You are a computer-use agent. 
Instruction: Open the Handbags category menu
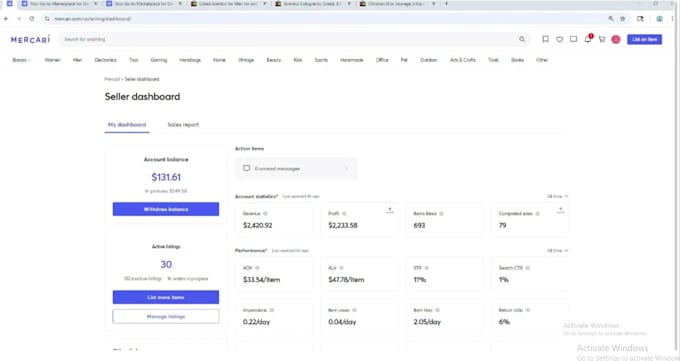coord(190,60)
